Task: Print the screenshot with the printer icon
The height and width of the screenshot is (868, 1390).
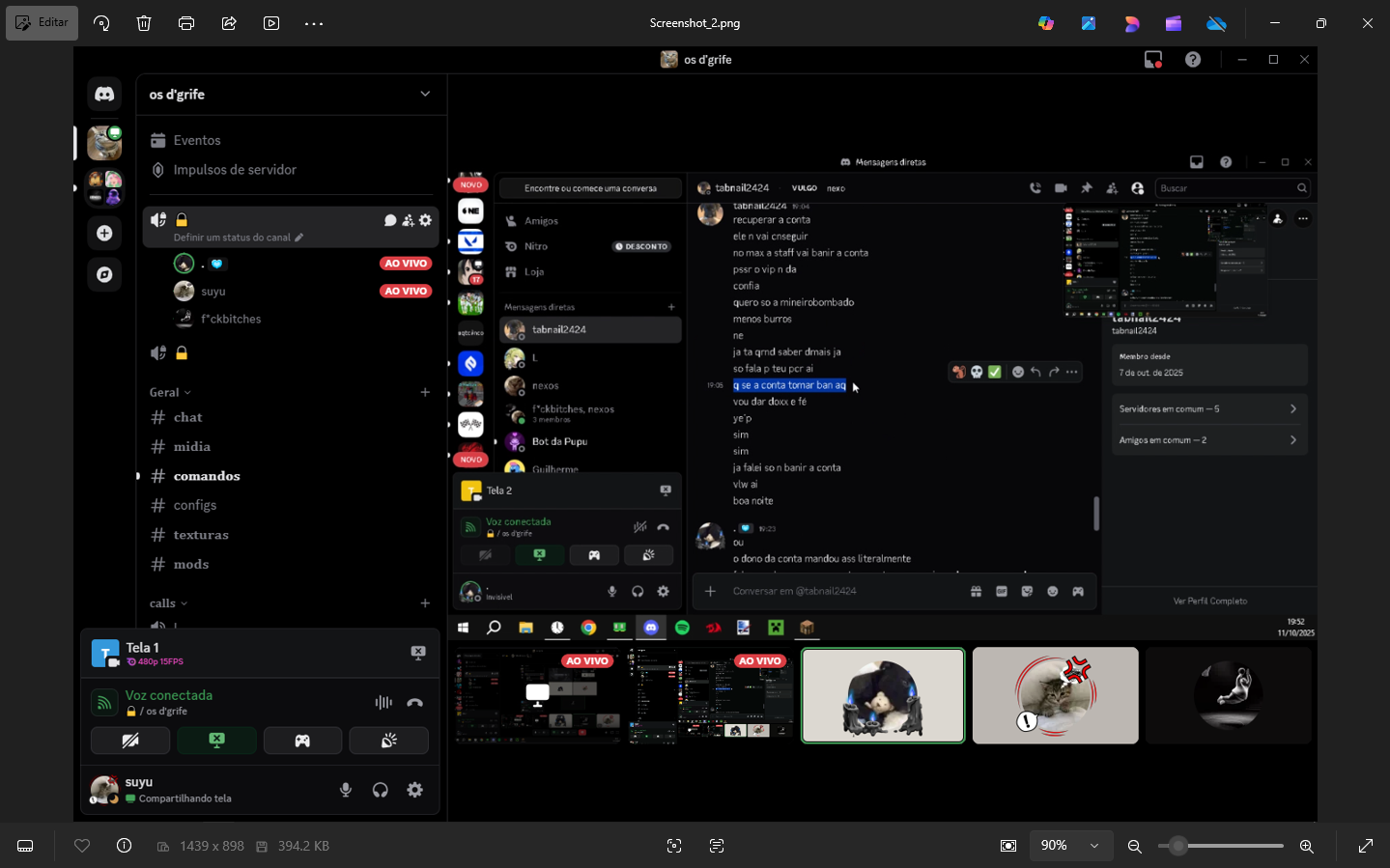Action: point(186,23)
